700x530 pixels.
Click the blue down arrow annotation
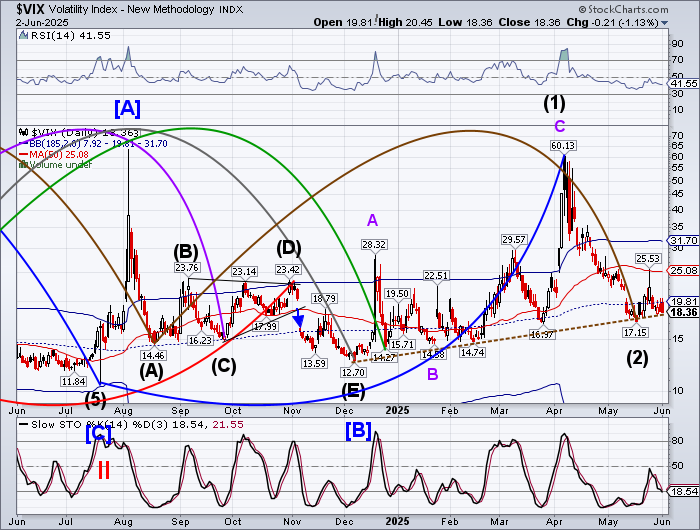click(x=298, y=318)
